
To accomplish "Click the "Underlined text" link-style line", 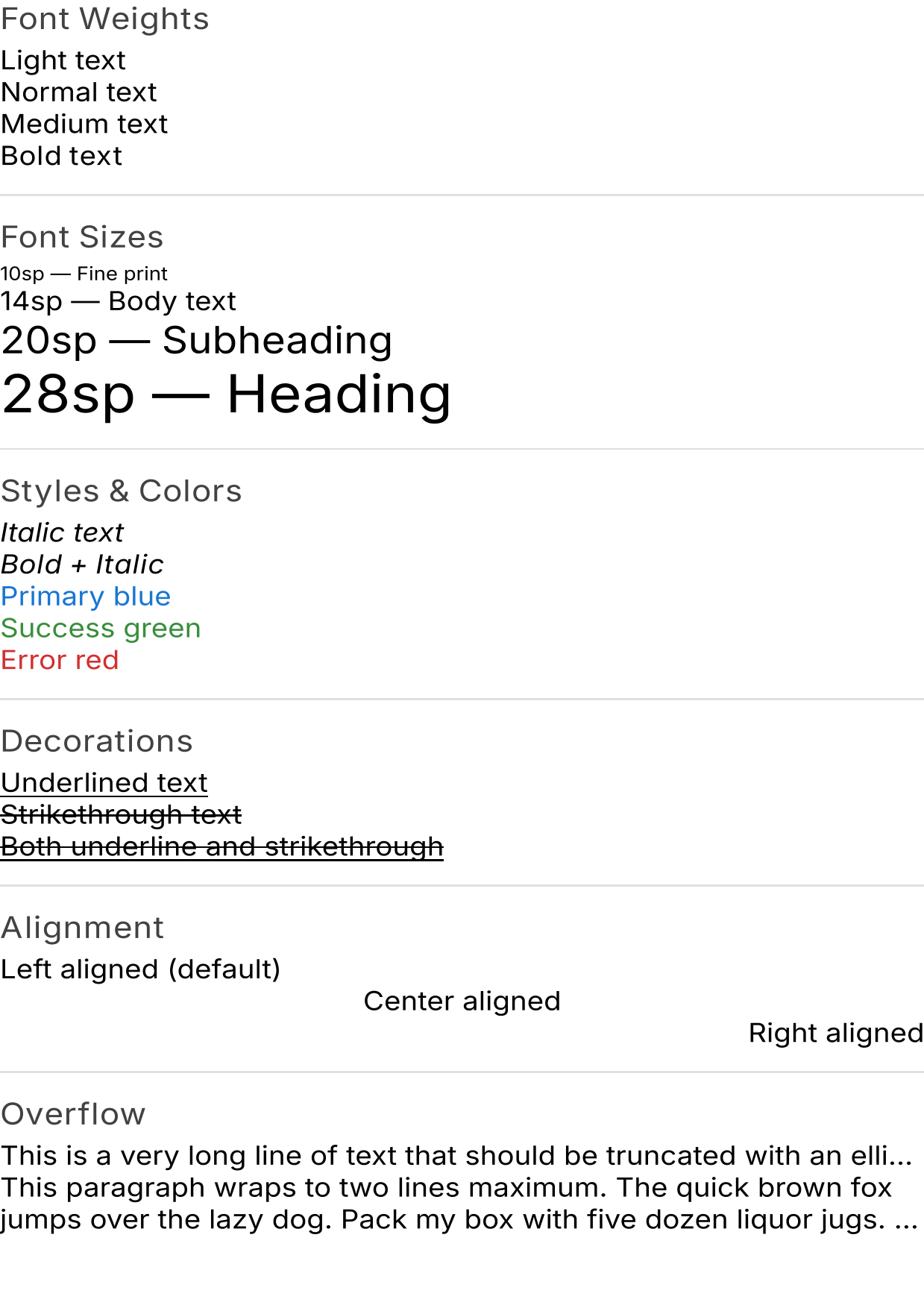I will [x=104, y=783].
